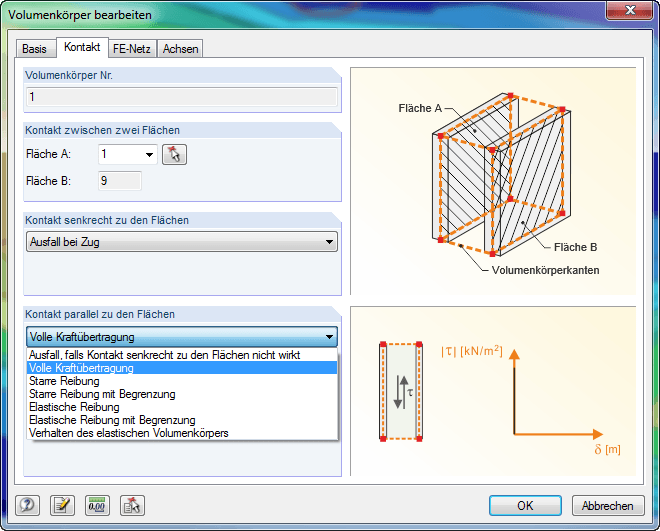The height and width of the screenshot is (531, 660).
Task: Click the help icon button
Action: coord(27,505)
